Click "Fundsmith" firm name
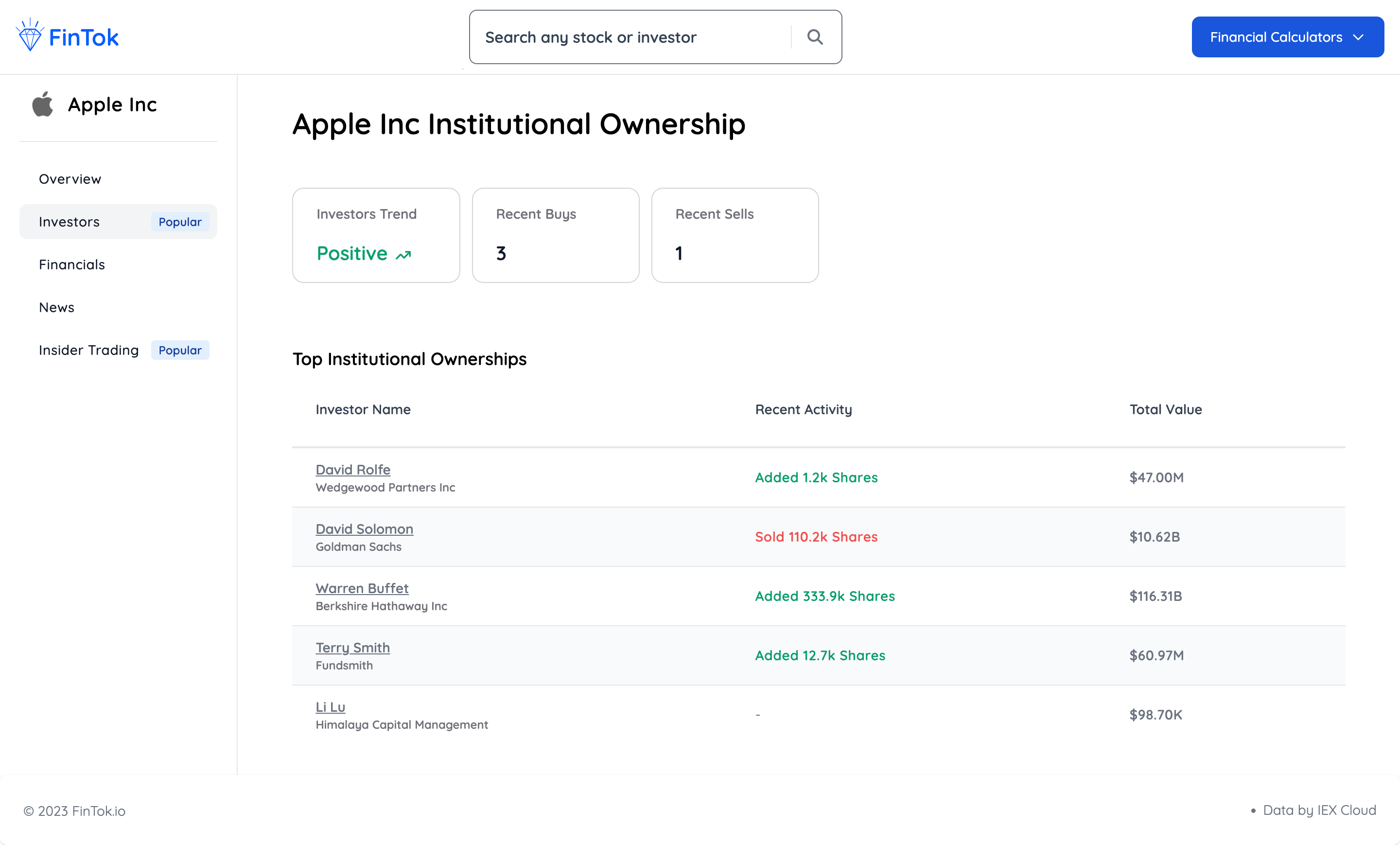Screen dimensions: 1400x845 [344, 666]
